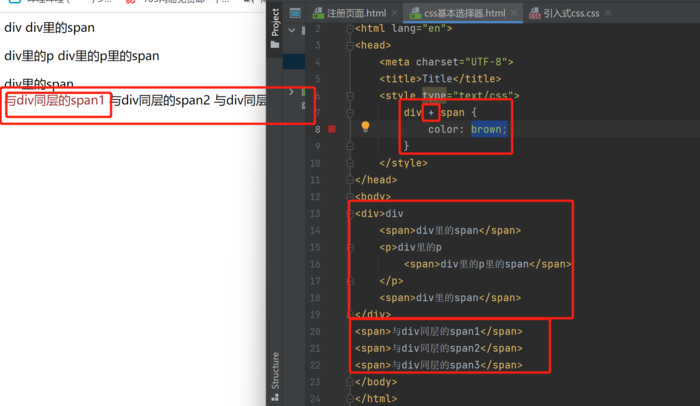Fold the div block on line 13
The image size is (700, 406).
[350, 214]
